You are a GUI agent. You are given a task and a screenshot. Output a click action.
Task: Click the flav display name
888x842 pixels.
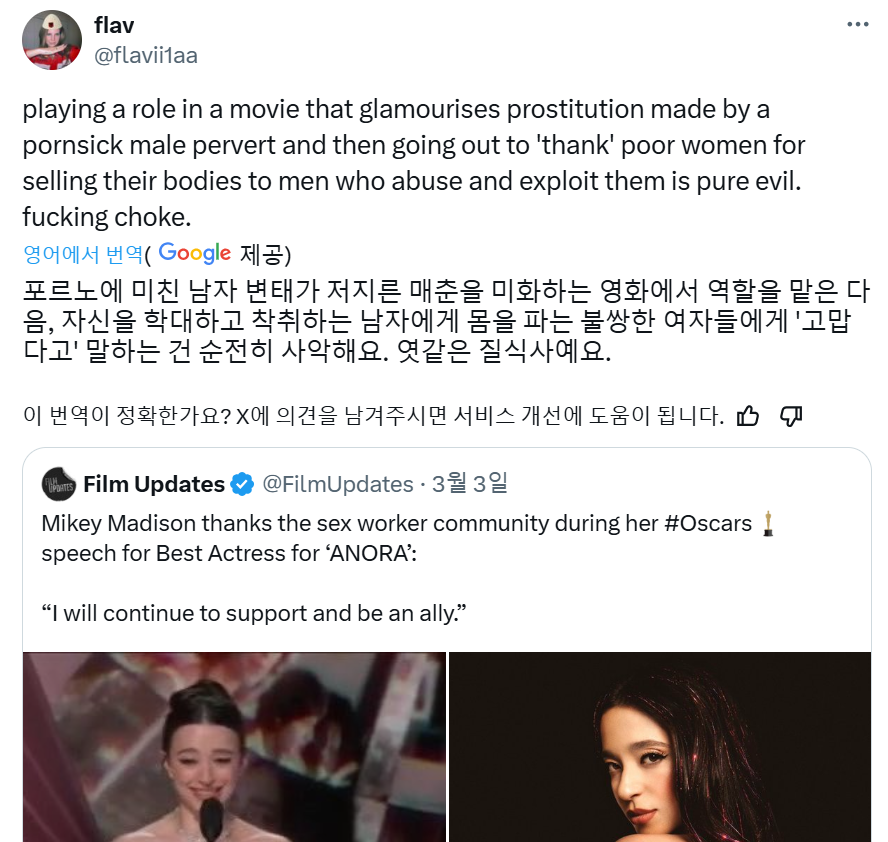tap(114, 25)
